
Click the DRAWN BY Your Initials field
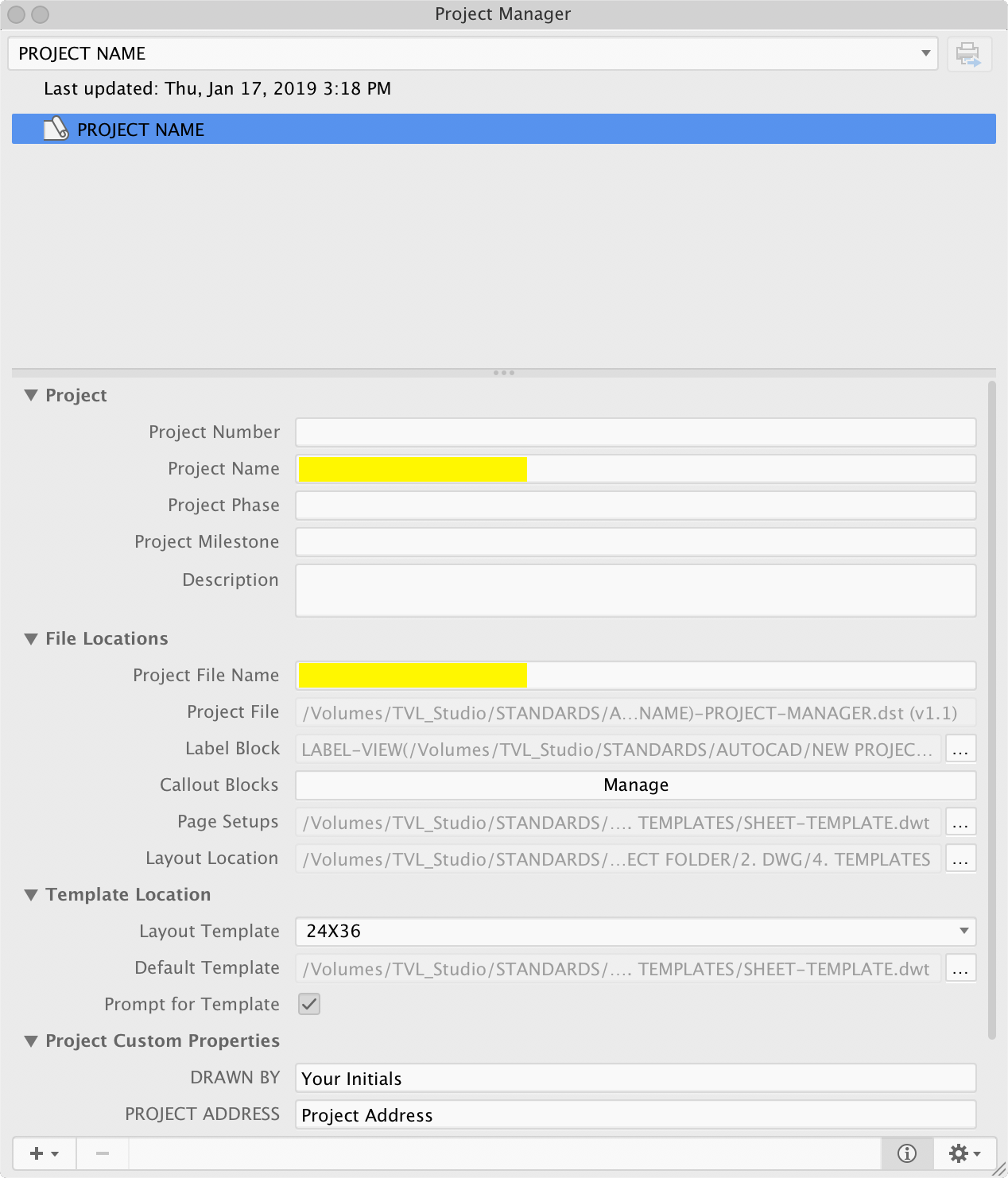[x=635, y=1078]
